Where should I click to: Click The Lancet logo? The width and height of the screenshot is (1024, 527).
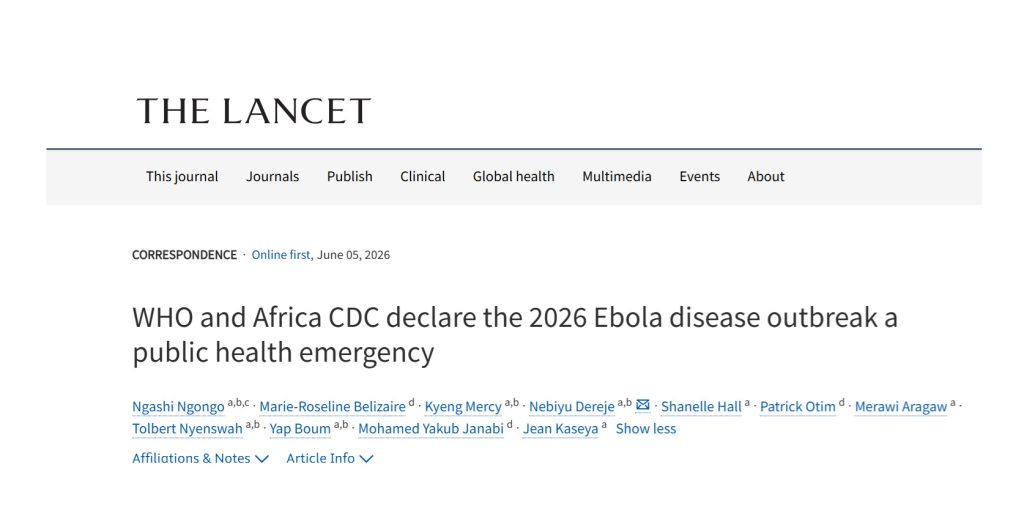click(253, 111)
